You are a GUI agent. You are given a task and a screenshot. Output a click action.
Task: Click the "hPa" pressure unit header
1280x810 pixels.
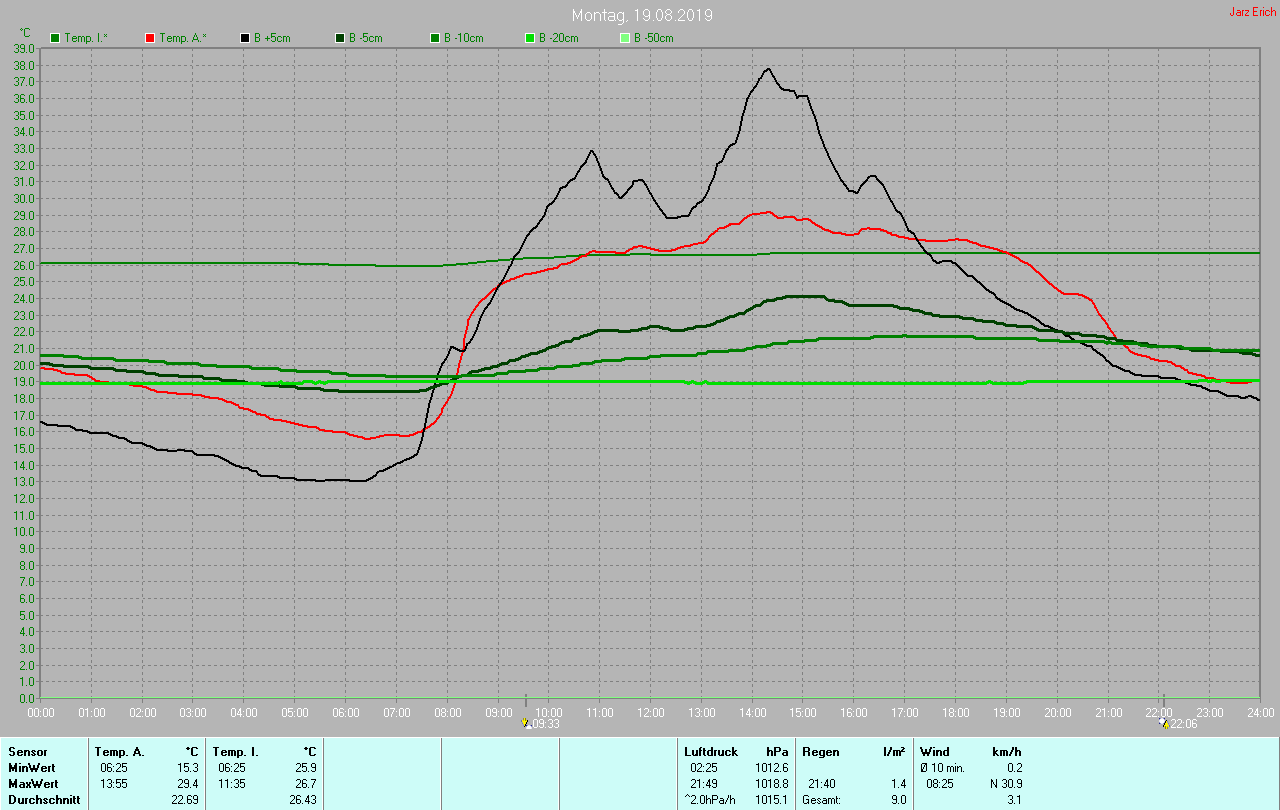click(x=777, y=752)
